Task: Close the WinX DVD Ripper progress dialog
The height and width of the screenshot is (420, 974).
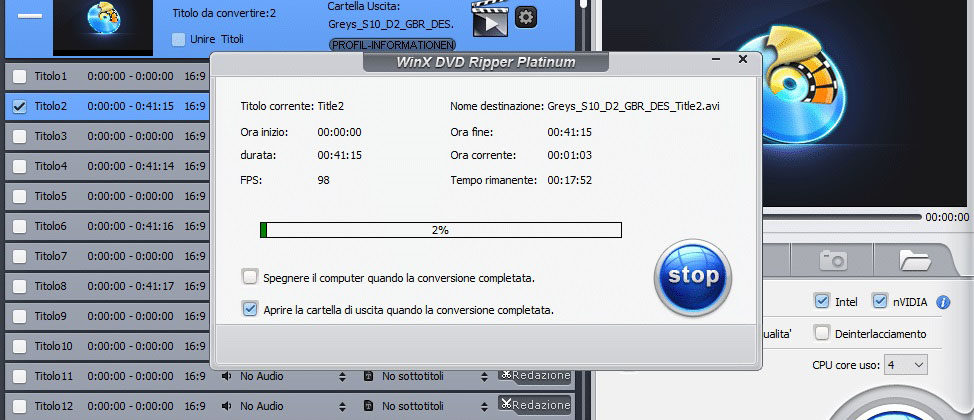Action: pyautogui.click(x=742, y=60)
